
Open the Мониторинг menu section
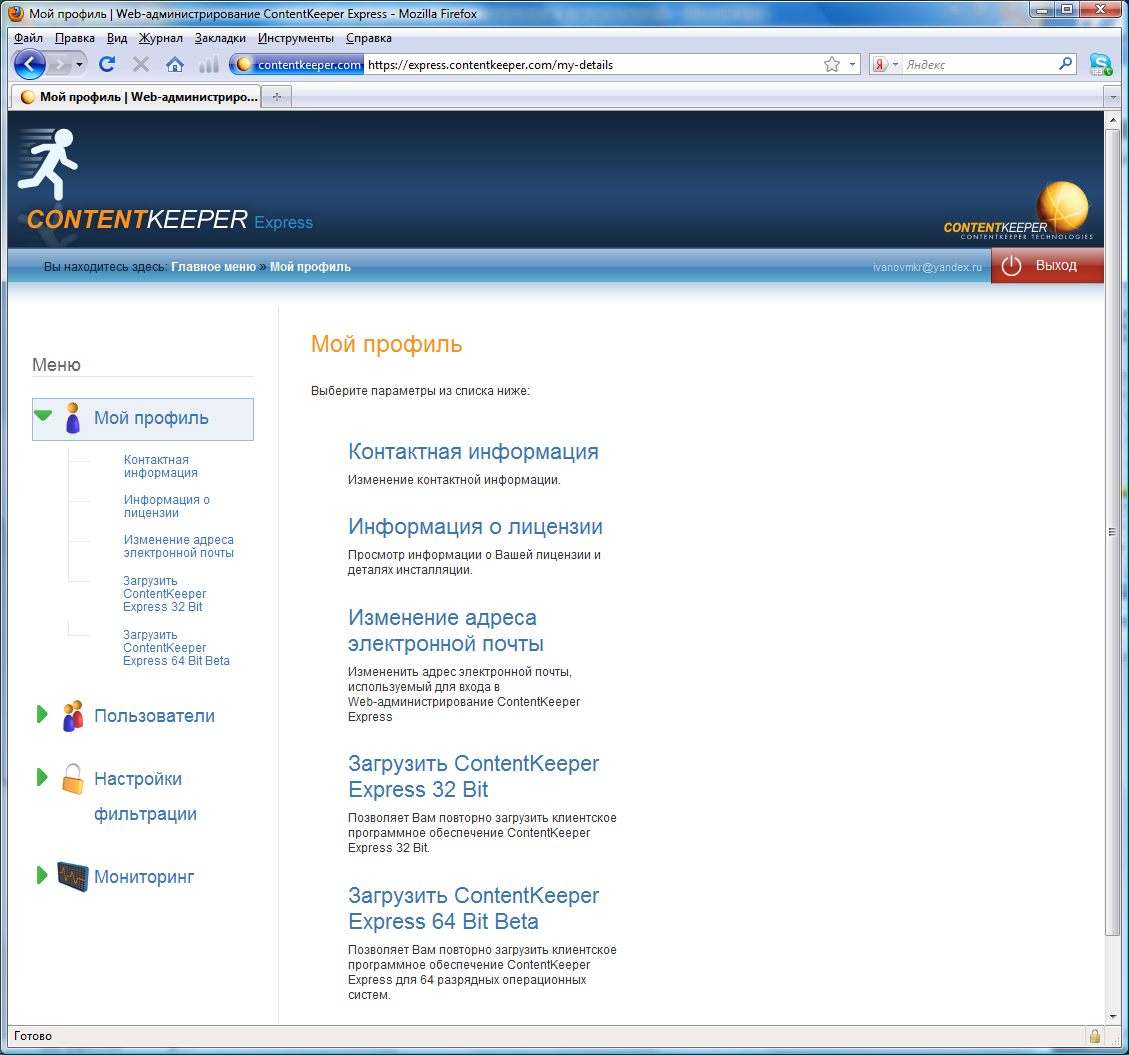[x=144, y=877]
